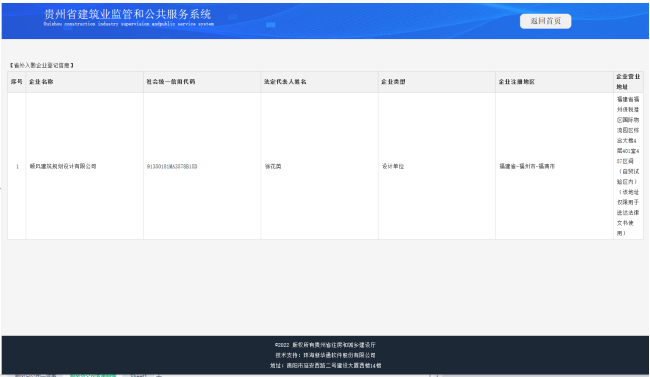Select the 社会统一信用代码 column header
650x377 pixels.
click(202, 82)
